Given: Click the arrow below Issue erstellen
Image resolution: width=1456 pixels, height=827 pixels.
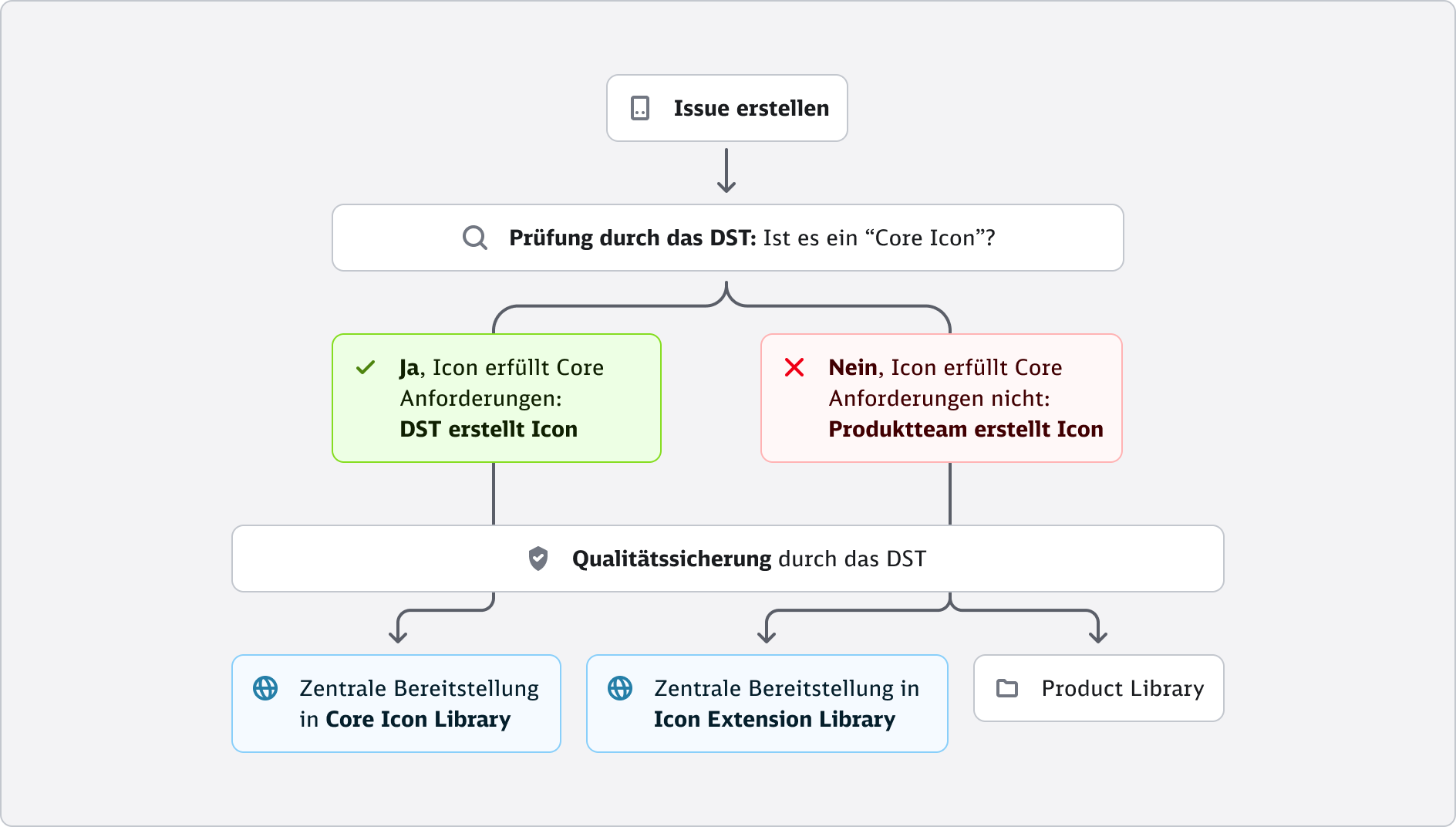Looking at the screenshot, I should click(726, 171).
